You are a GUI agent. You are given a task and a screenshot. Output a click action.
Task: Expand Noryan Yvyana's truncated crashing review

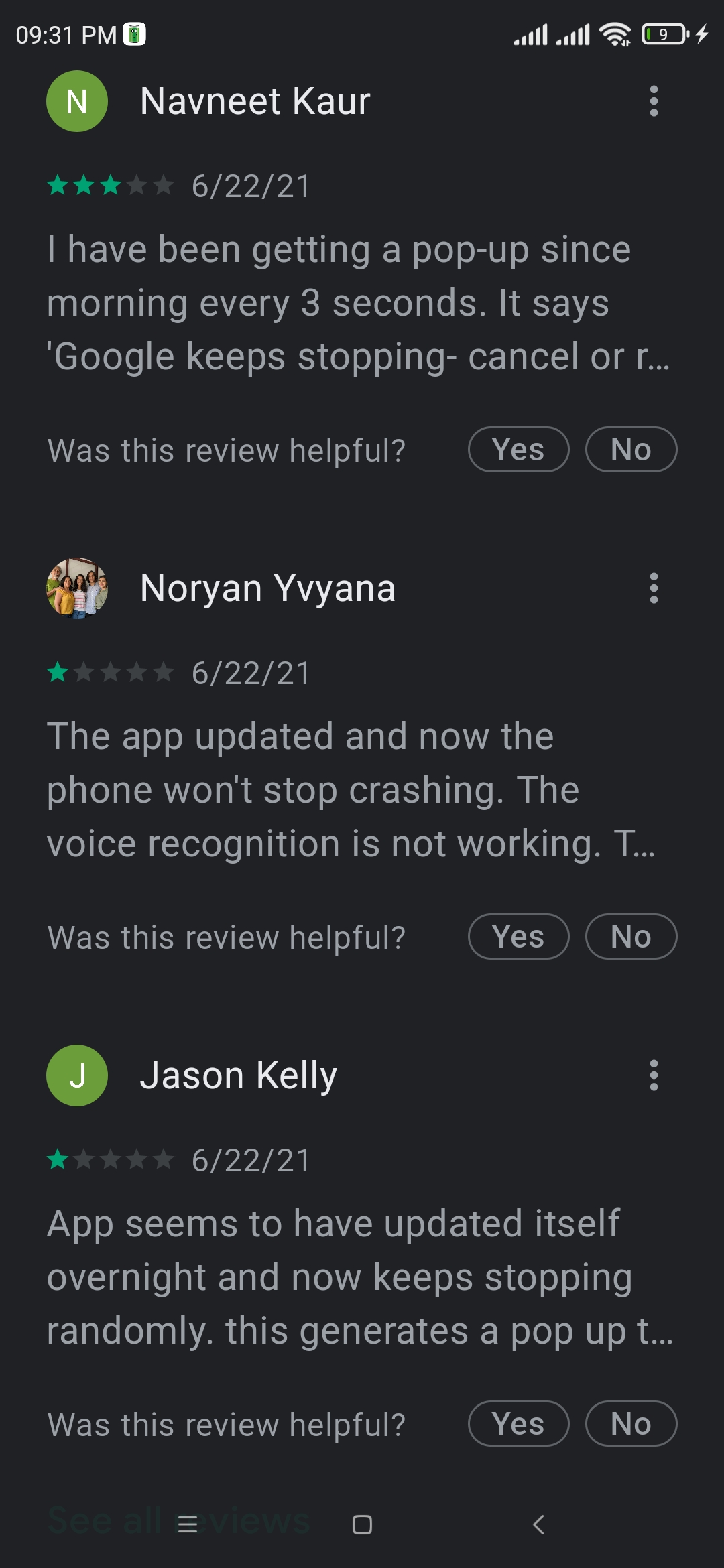click(x=352, y=790)
